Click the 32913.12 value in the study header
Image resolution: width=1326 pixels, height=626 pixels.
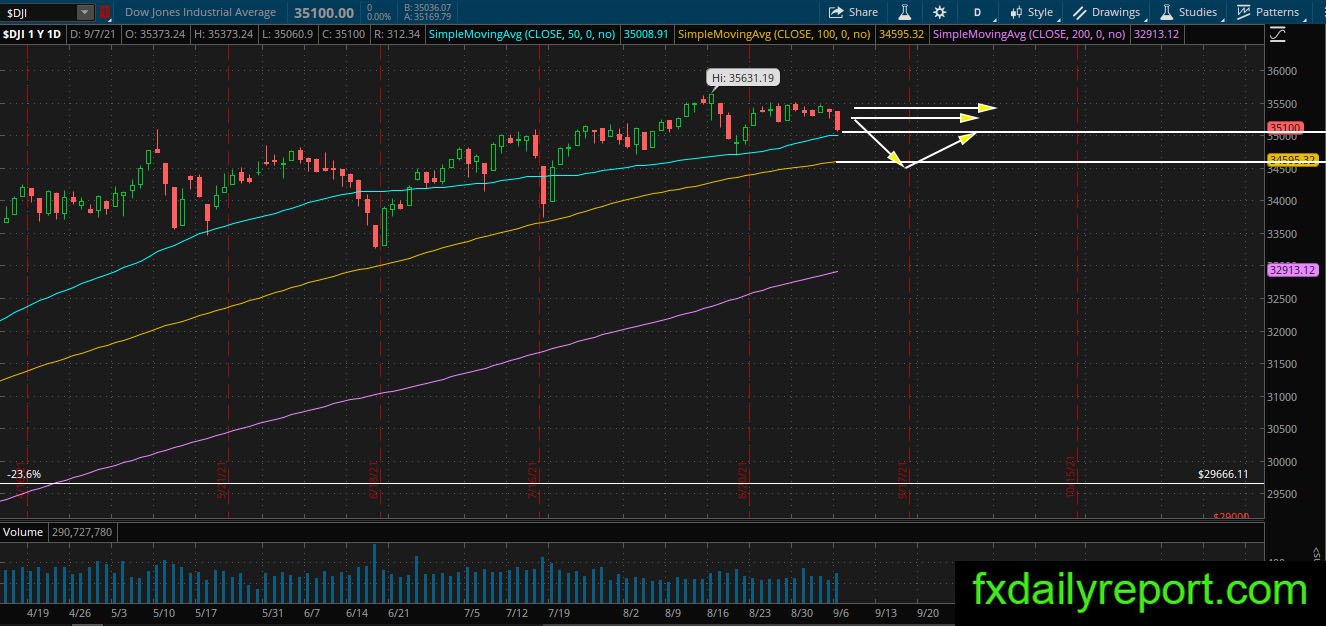tap(1158, 34)
